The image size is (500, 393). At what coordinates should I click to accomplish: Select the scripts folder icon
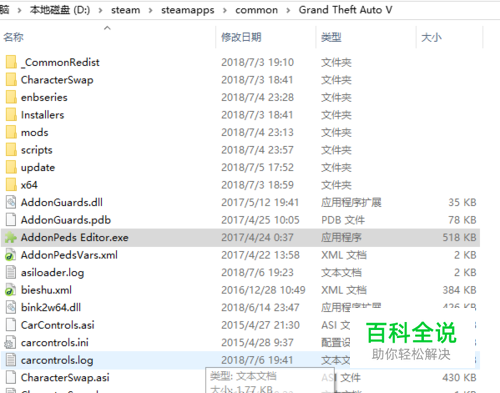(11, 150)
